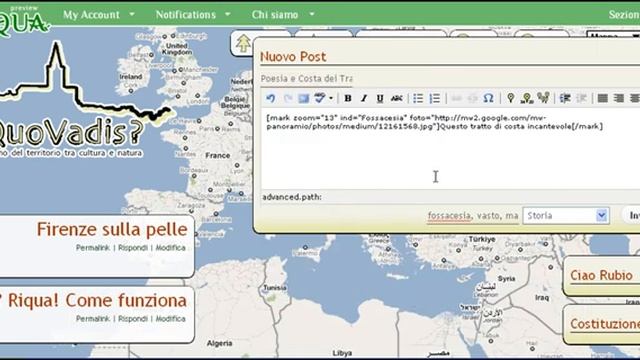Image resolution: width=640 pixels, height=360 pixels.
Task: Insert a special character with Omega icon
Action: click(488, 98)
